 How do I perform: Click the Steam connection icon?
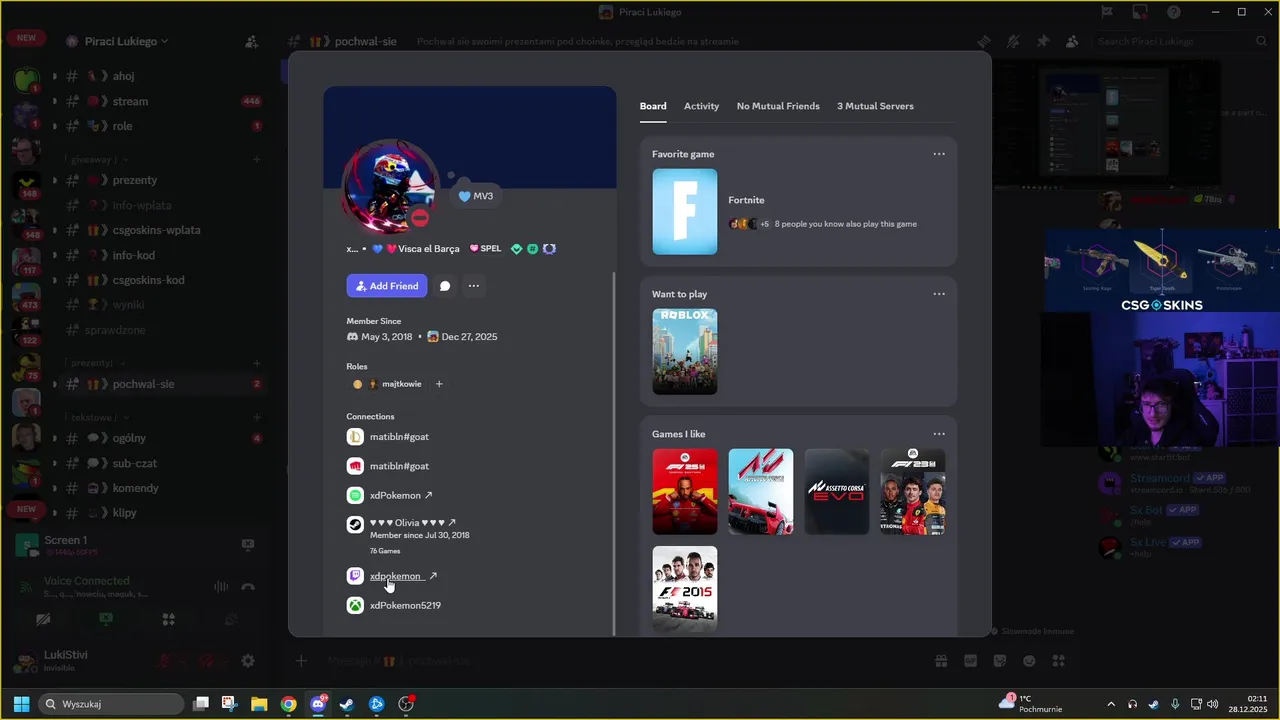tap(355, 524)
